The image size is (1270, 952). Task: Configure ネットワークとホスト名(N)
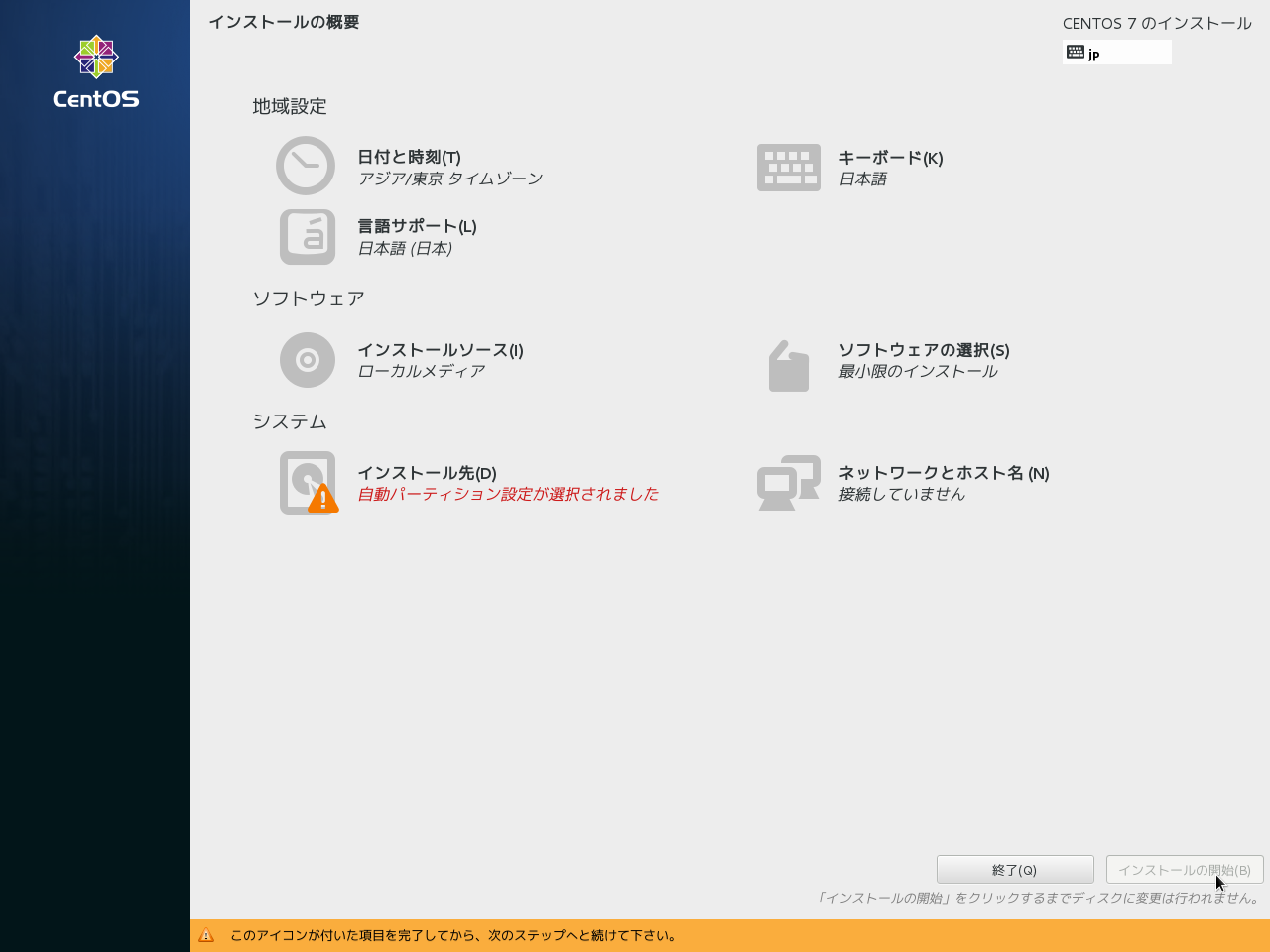[943, 473]
